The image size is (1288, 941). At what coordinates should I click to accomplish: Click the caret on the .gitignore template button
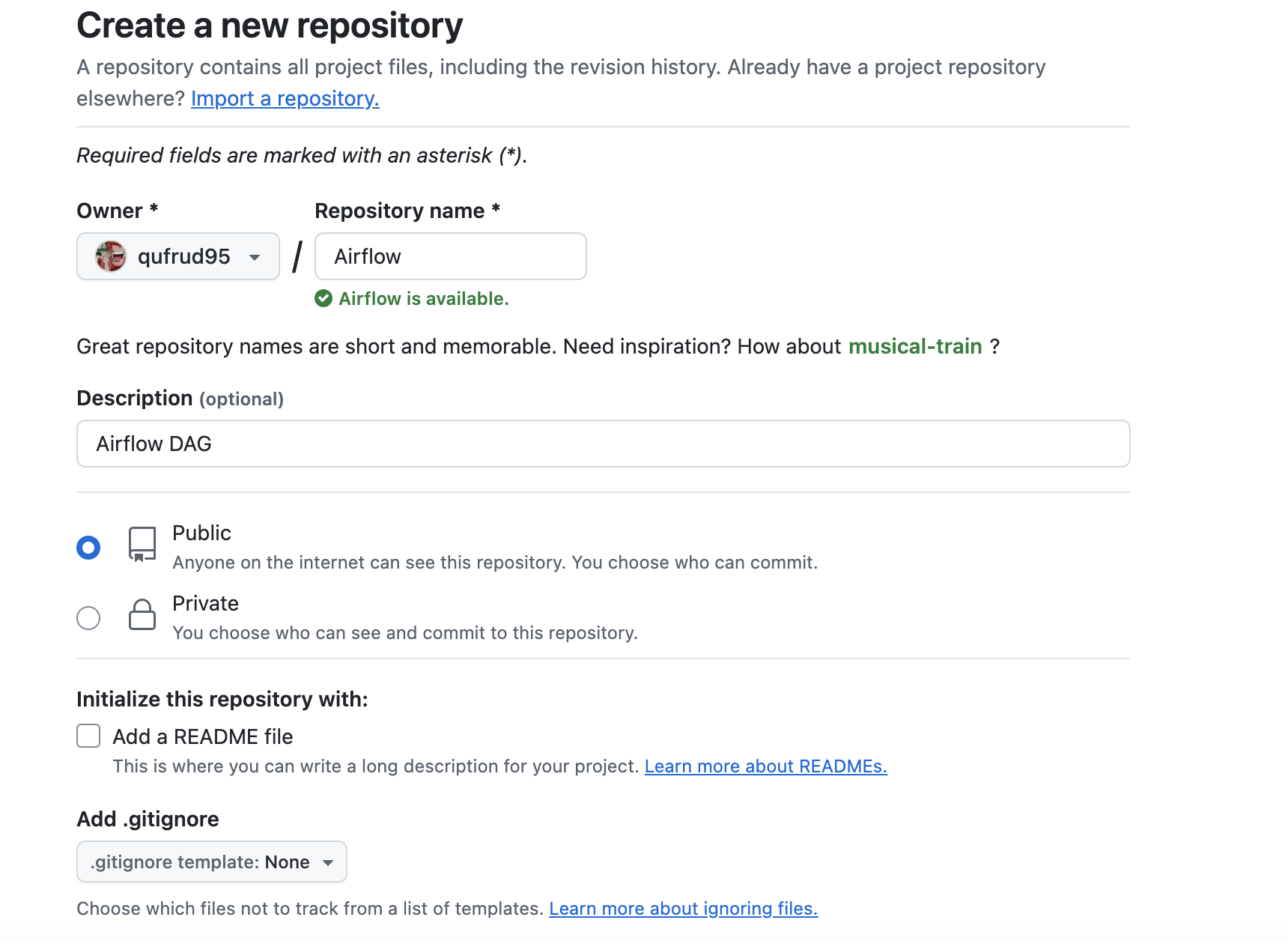328,862
